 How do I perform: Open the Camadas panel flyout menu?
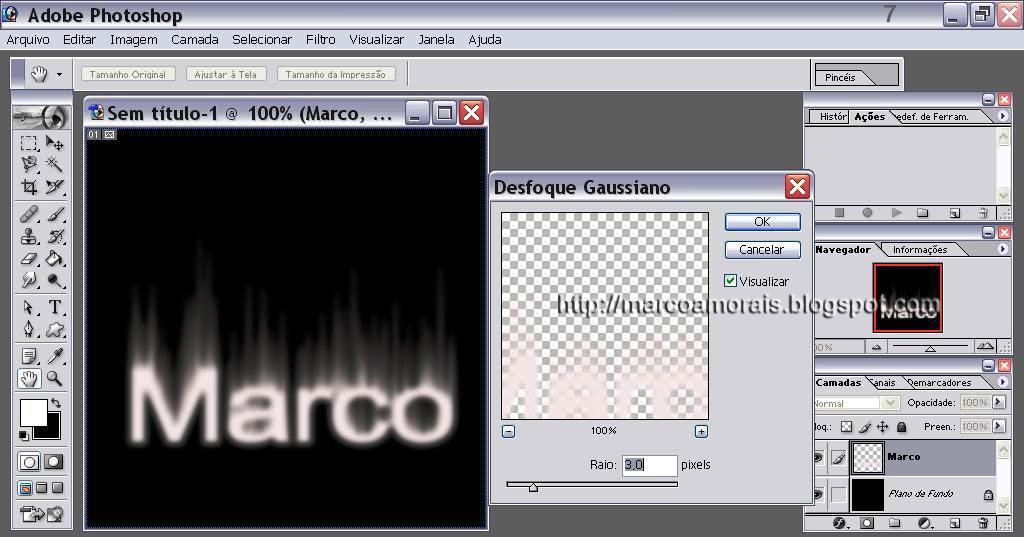(x=1002, y=382)
